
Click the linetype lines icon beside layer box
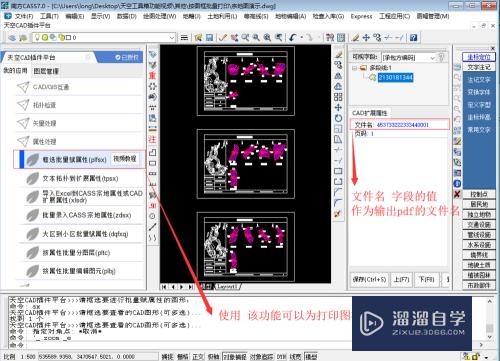[184, 38]
